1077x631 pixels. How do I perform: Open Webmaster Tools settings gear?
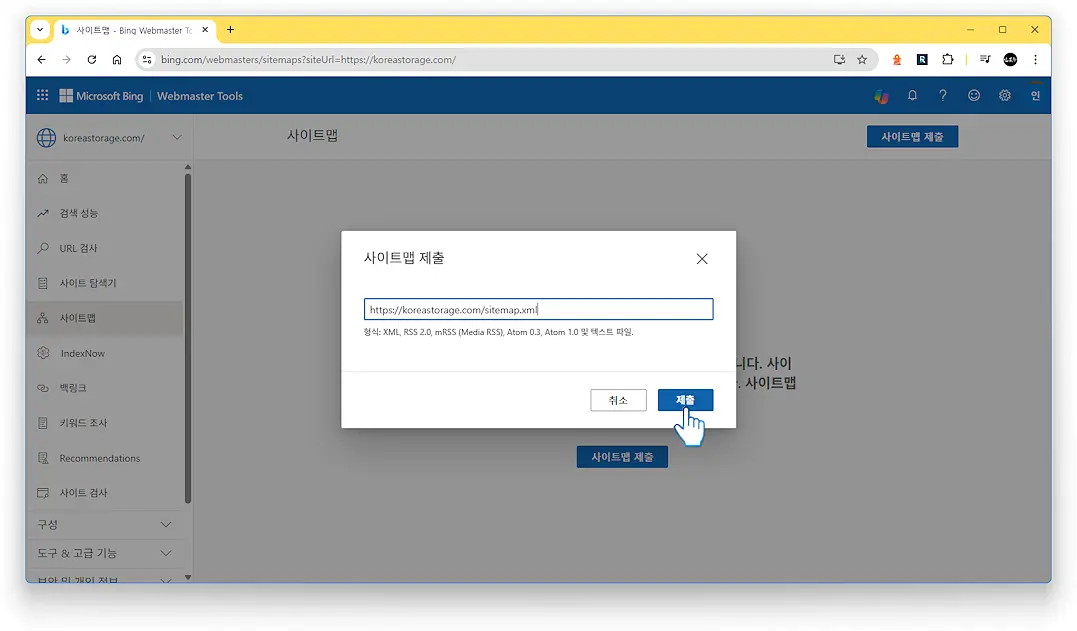click(x=1004, y=95)
